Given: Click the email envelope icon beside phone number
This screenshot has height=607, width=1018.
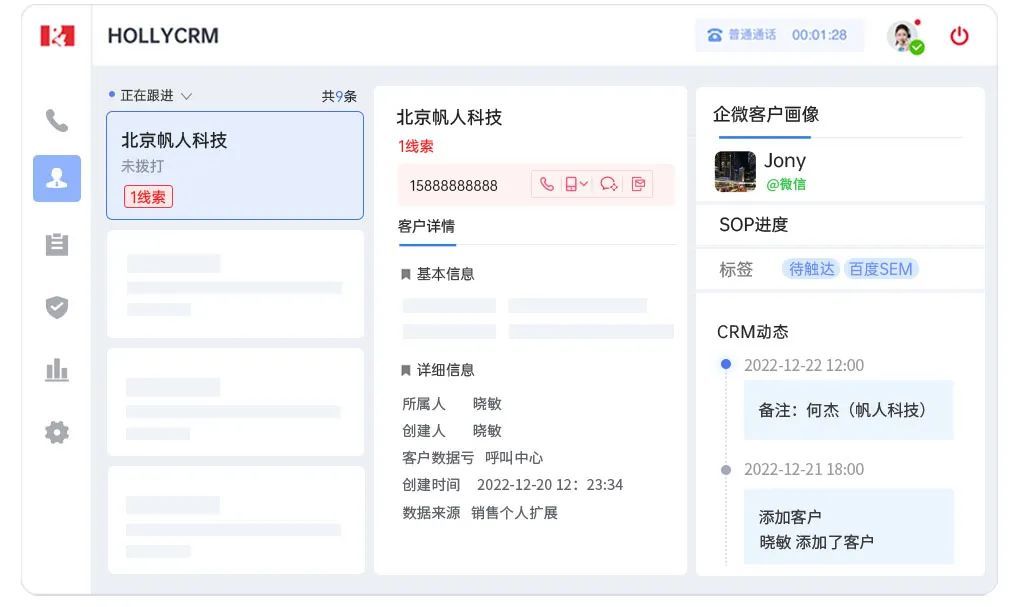Looking at the screenshot, I should pyautogui.click(x=638, y=184).
